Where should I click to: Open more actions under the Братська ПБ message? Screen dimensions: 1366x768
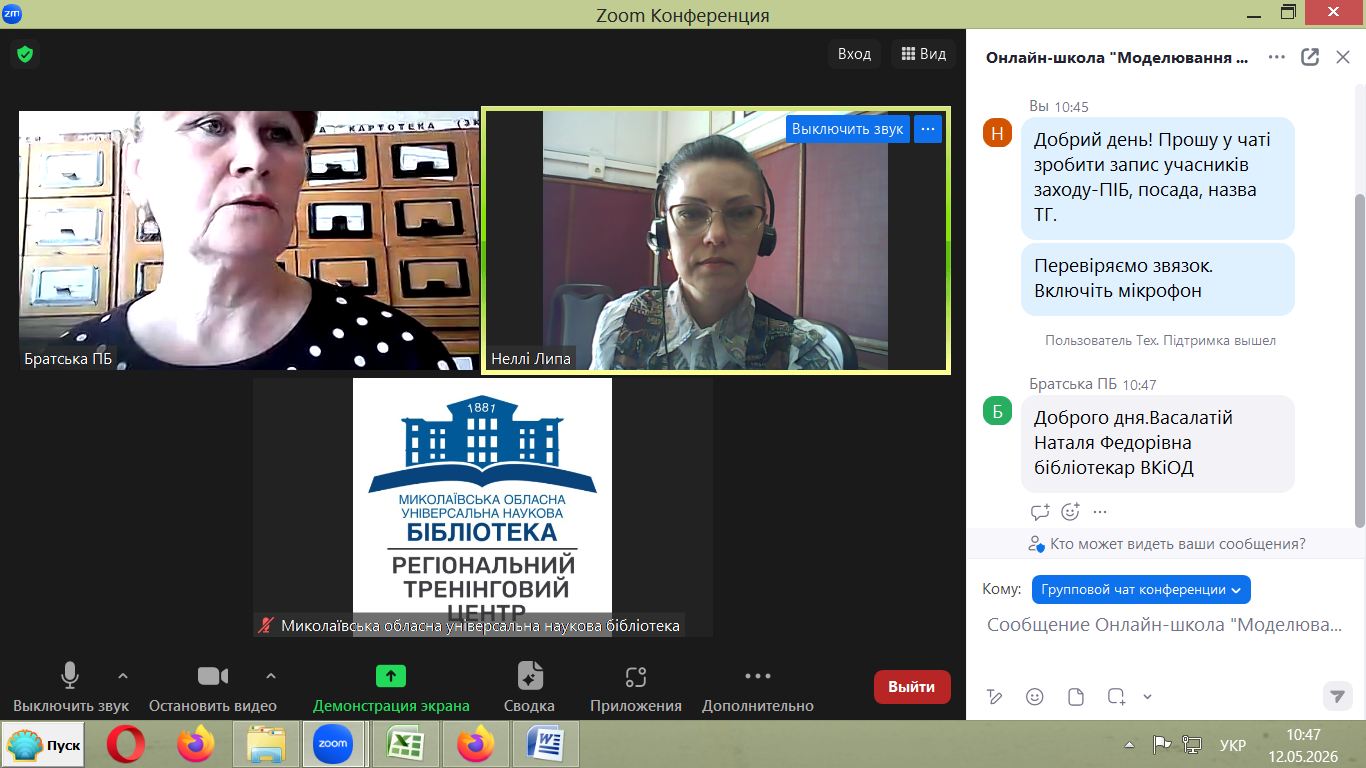click(x=1100, y=512)
